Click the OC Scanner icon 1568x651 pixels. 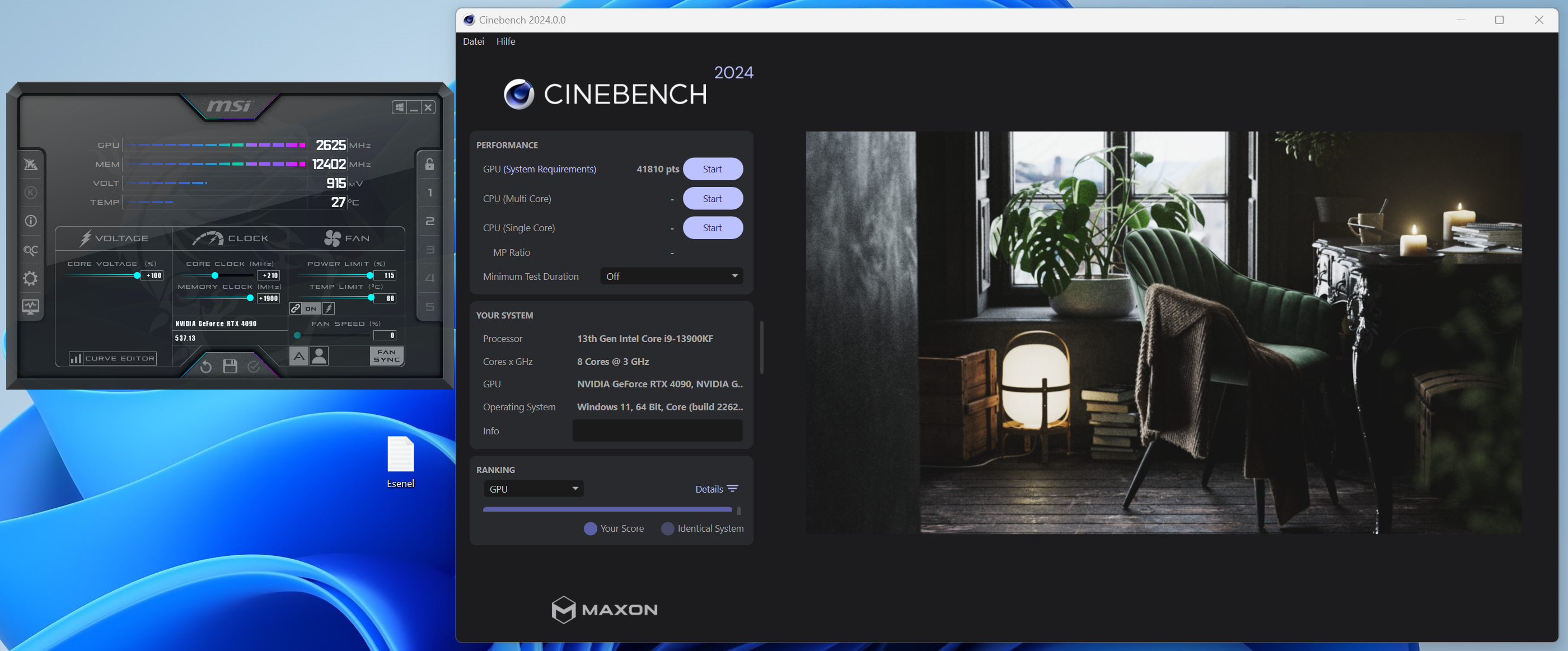[30, 250]
